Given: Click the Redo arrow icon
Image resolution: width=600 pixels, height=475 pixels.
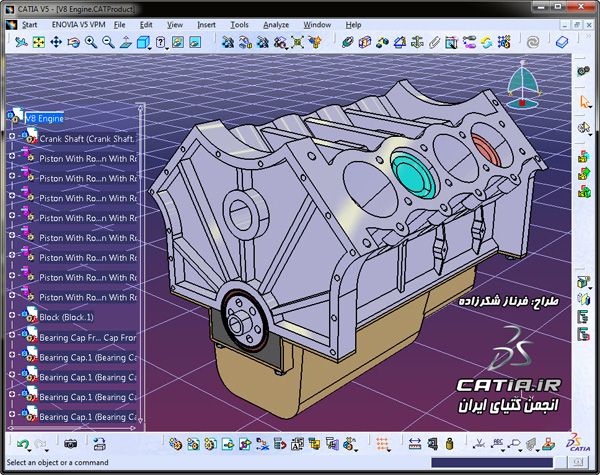Looking at the screenshot, I should (x=39, y=444).
